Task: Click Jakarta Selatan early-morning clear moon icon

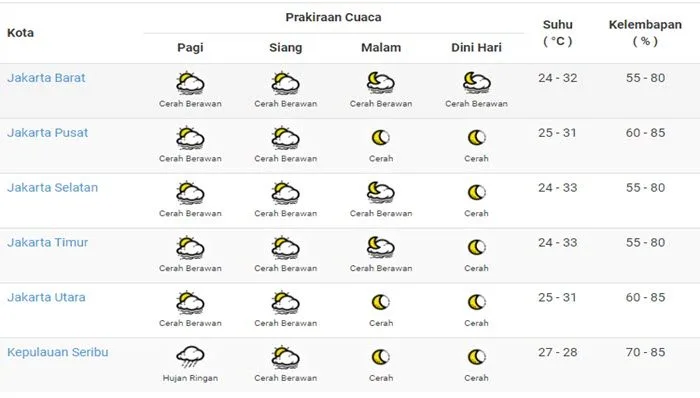Action: 476,192
